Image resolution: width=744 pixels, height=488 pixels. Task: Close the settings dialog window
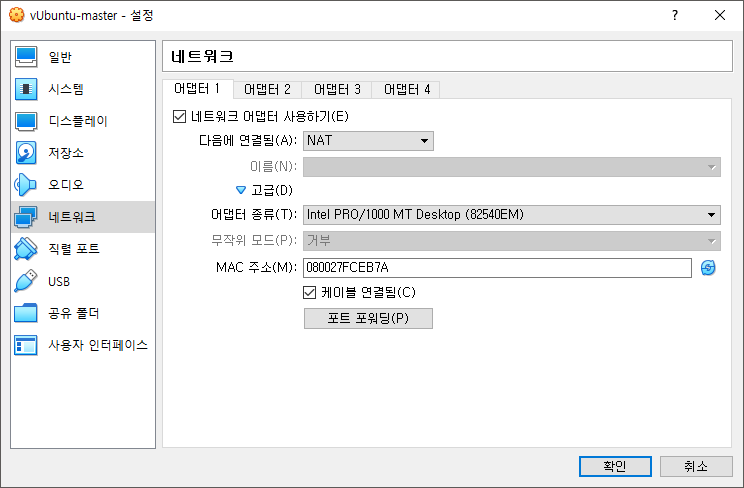pyautogui.click(x=720, y=15)
